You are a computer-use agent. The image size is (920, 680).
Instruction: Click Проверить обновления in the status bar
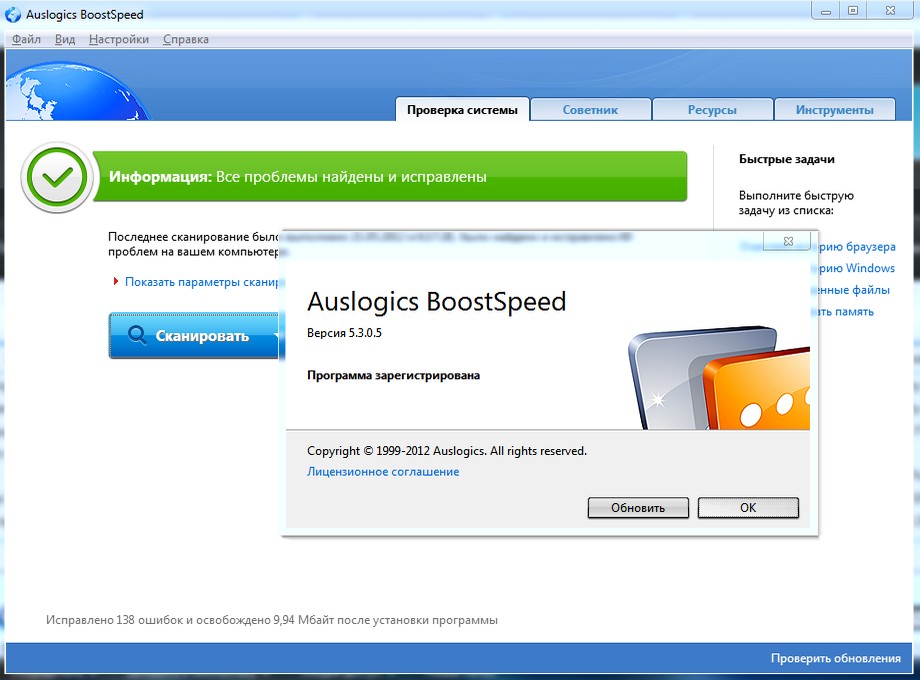pos(836,658)
